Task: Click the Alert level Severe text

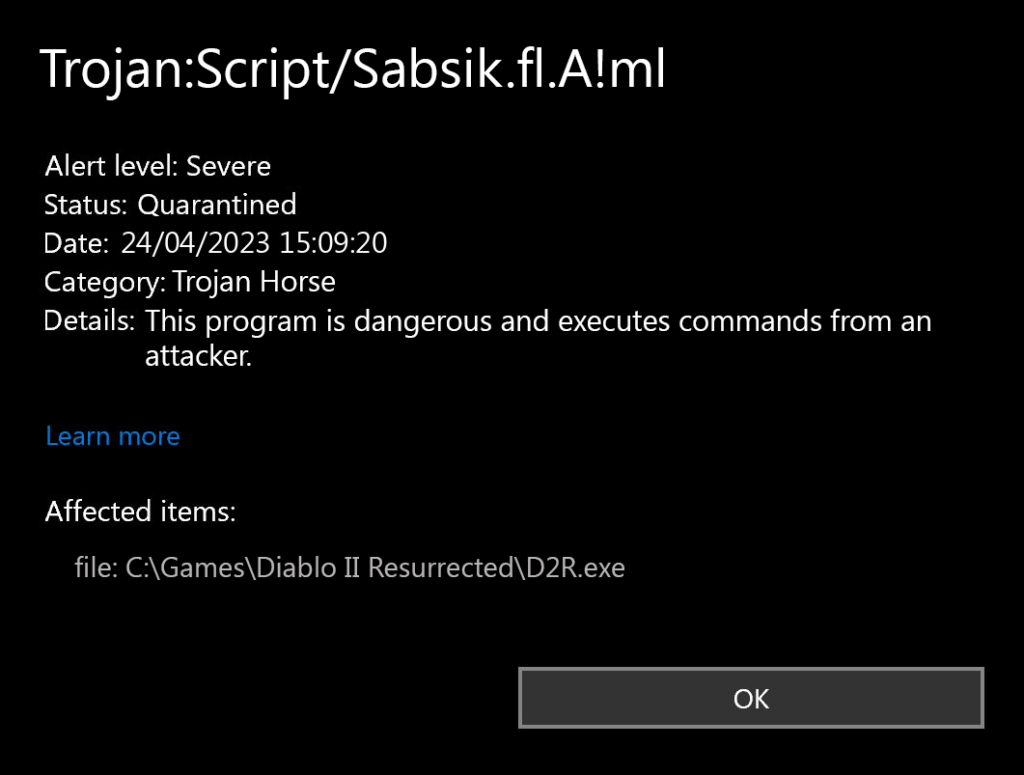Action: coord(157,166)
